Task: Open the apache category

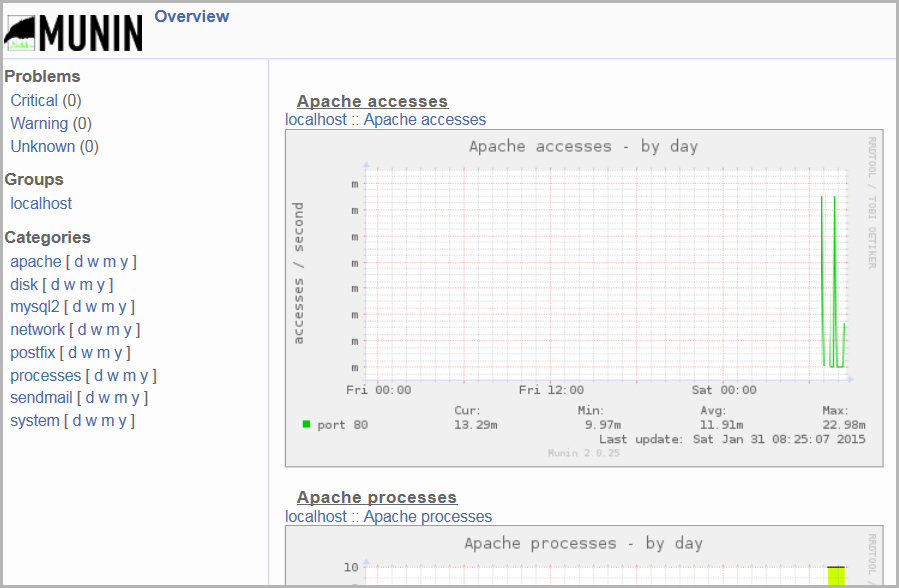Action: pos(36,261)
